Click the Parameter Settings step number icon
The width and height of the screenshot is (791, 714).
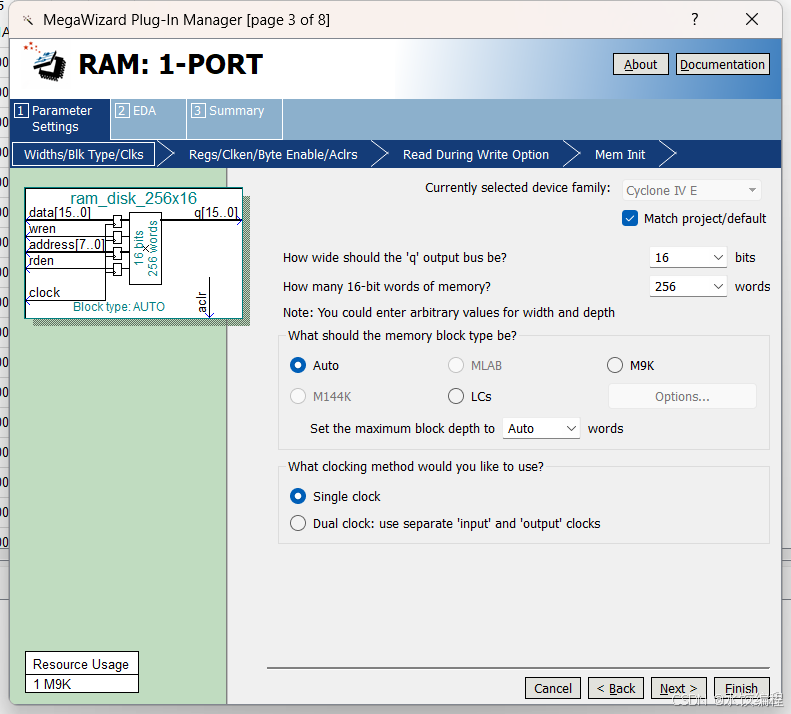21,111
